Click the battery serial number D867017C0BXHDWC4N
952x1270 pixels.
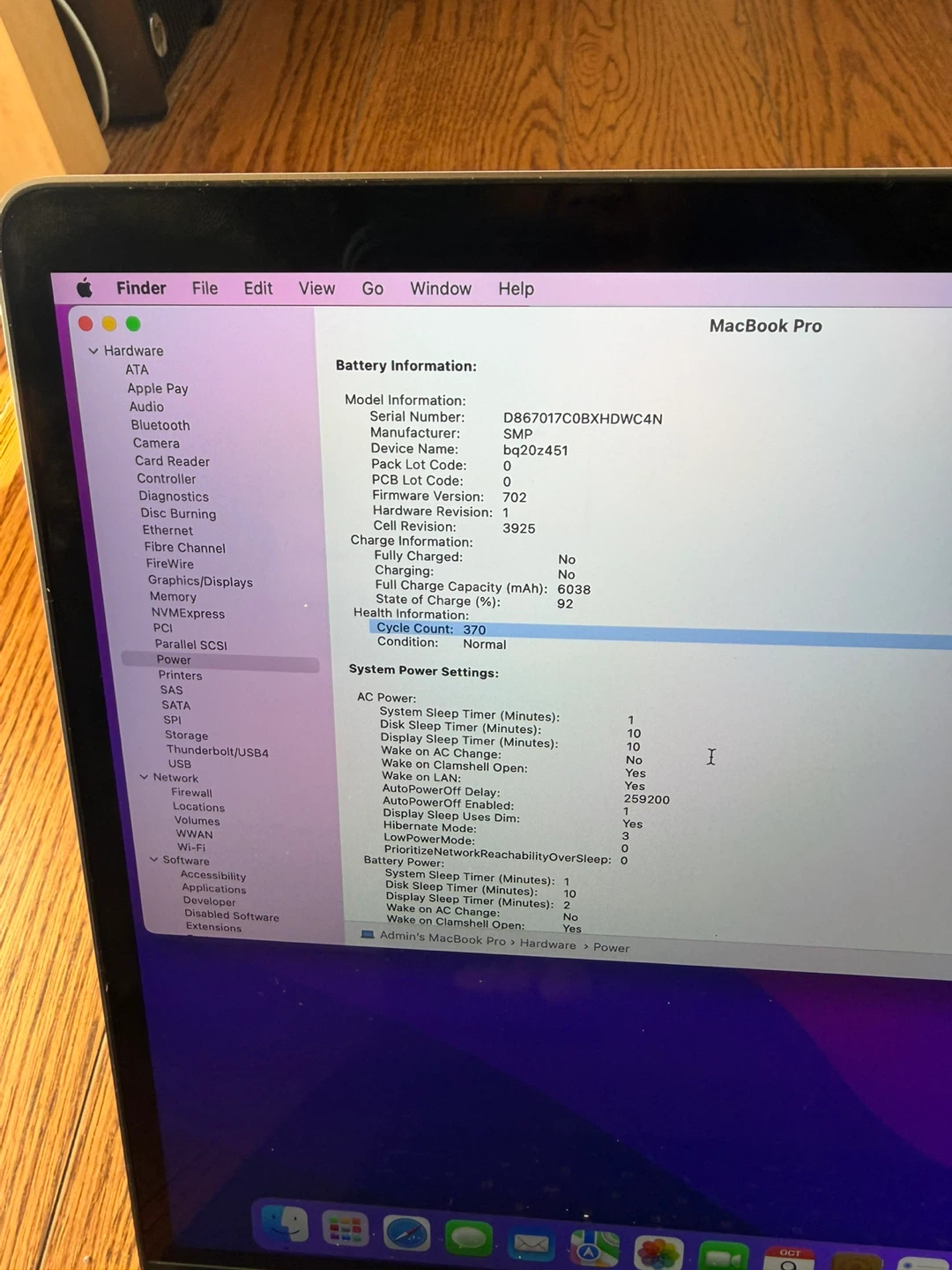pyautogui.click(x=583, y=419)
